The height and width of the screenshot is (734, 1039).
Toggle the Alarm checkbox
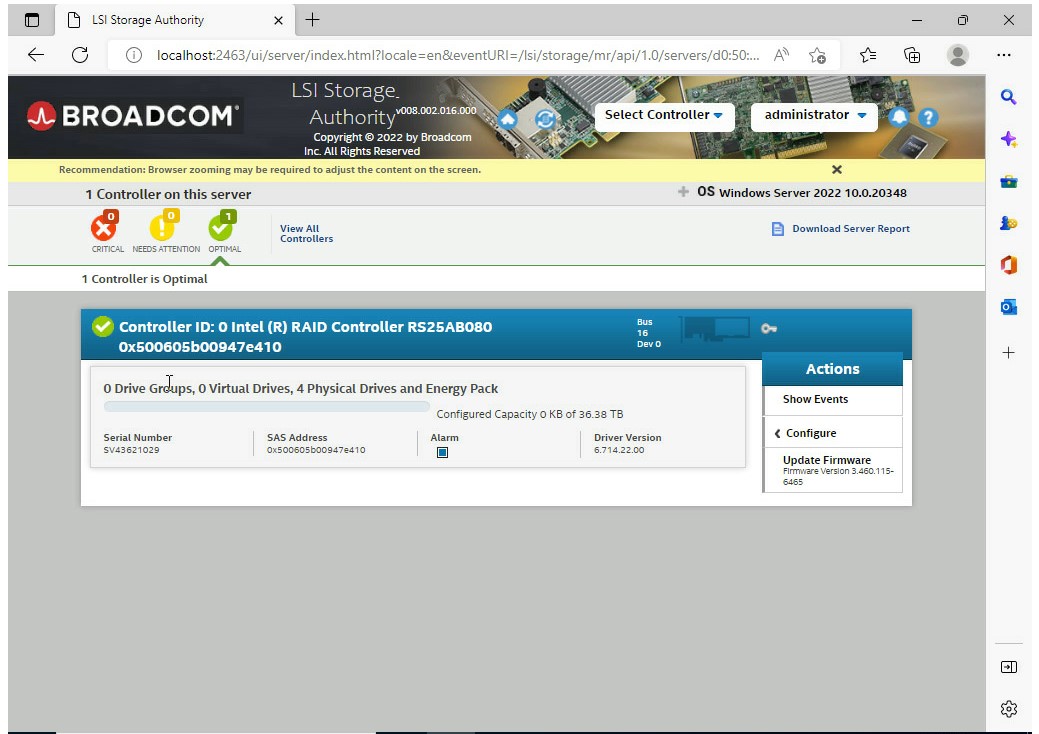click(x=442, y=452)
